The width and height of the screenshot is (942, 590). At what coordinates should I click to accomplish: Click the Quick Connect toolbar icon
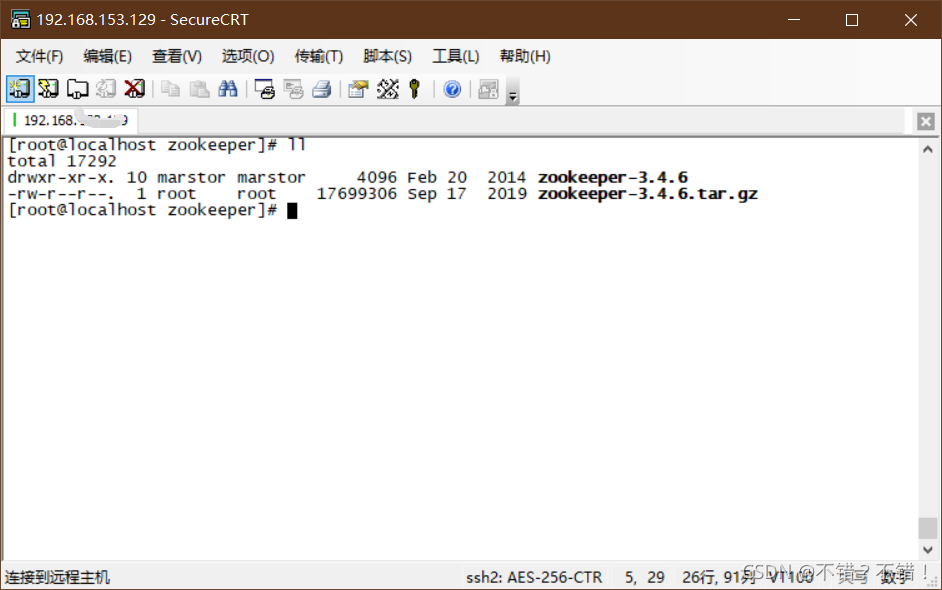pos(49,90)
